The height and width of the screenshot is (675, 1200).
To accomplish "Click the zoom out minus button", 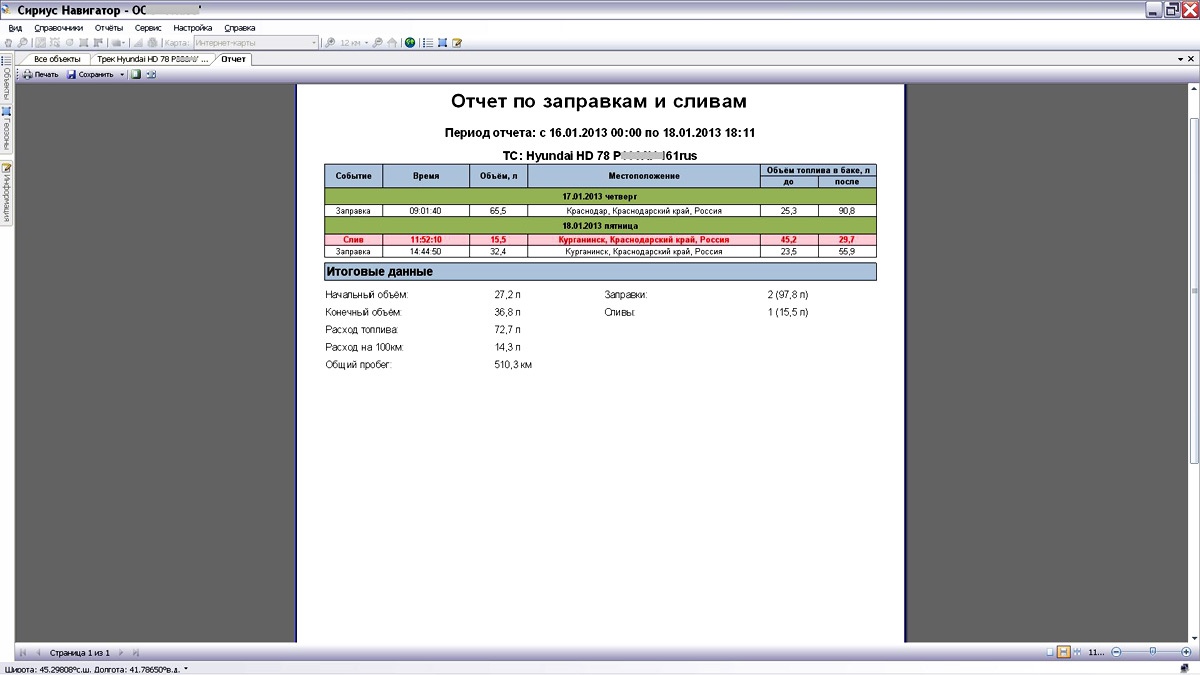I will click(1116, 652).
